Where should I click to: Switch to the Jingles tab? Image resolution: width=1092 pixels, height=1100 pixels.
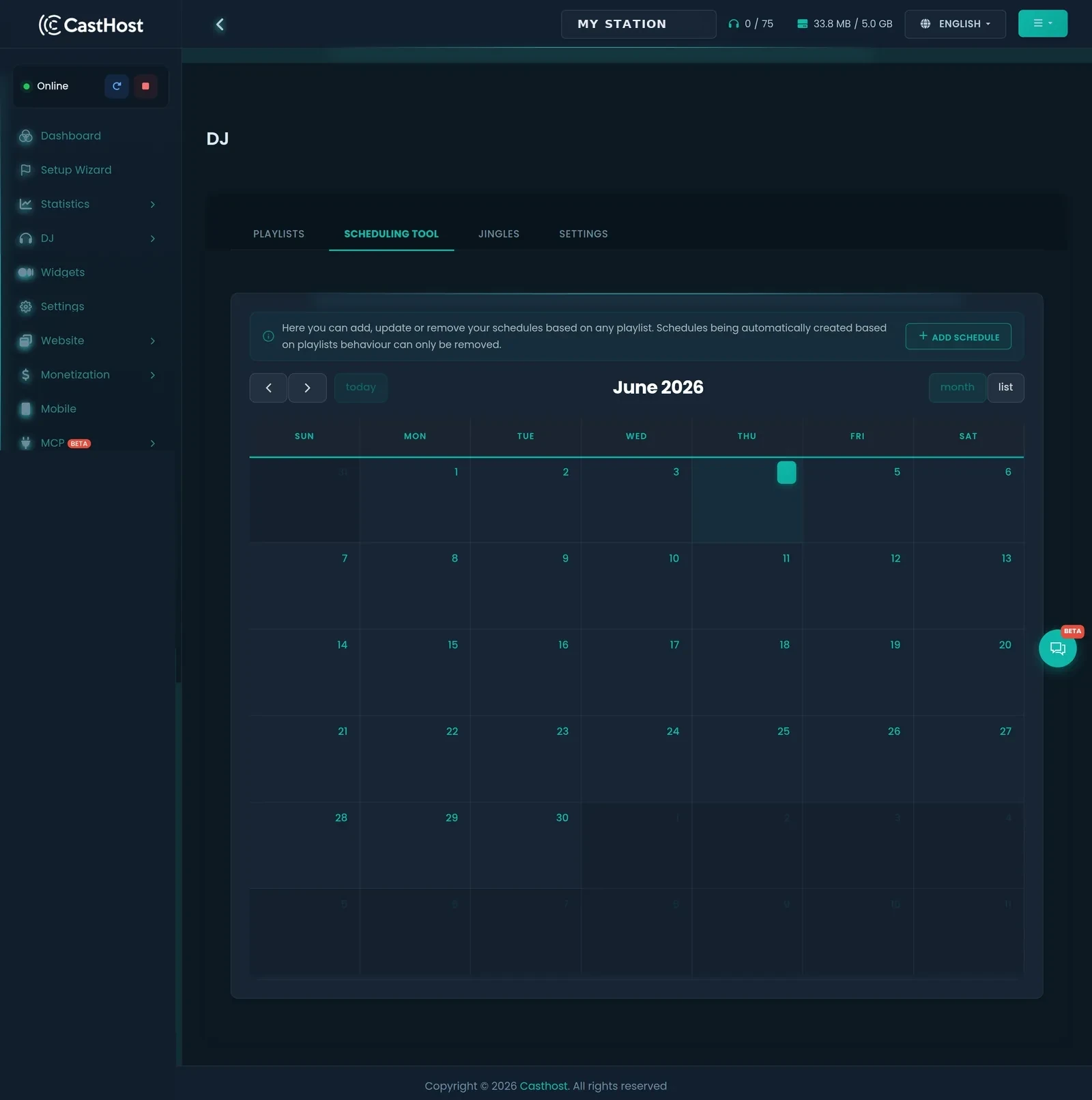pyautogui.click(x=499, y=234)
